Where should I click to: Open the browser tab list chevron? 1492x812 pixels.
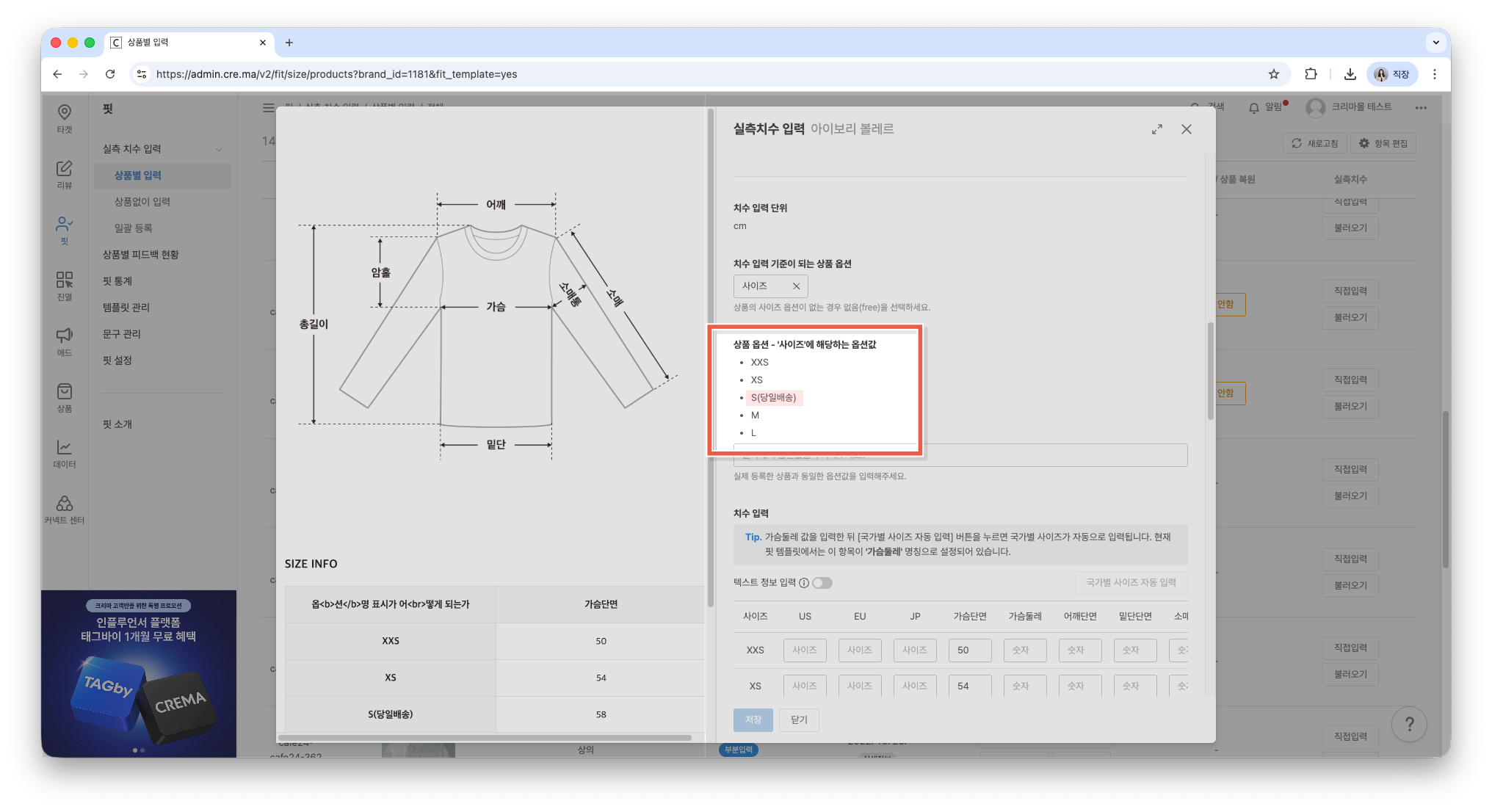(x=1436, y=42)
